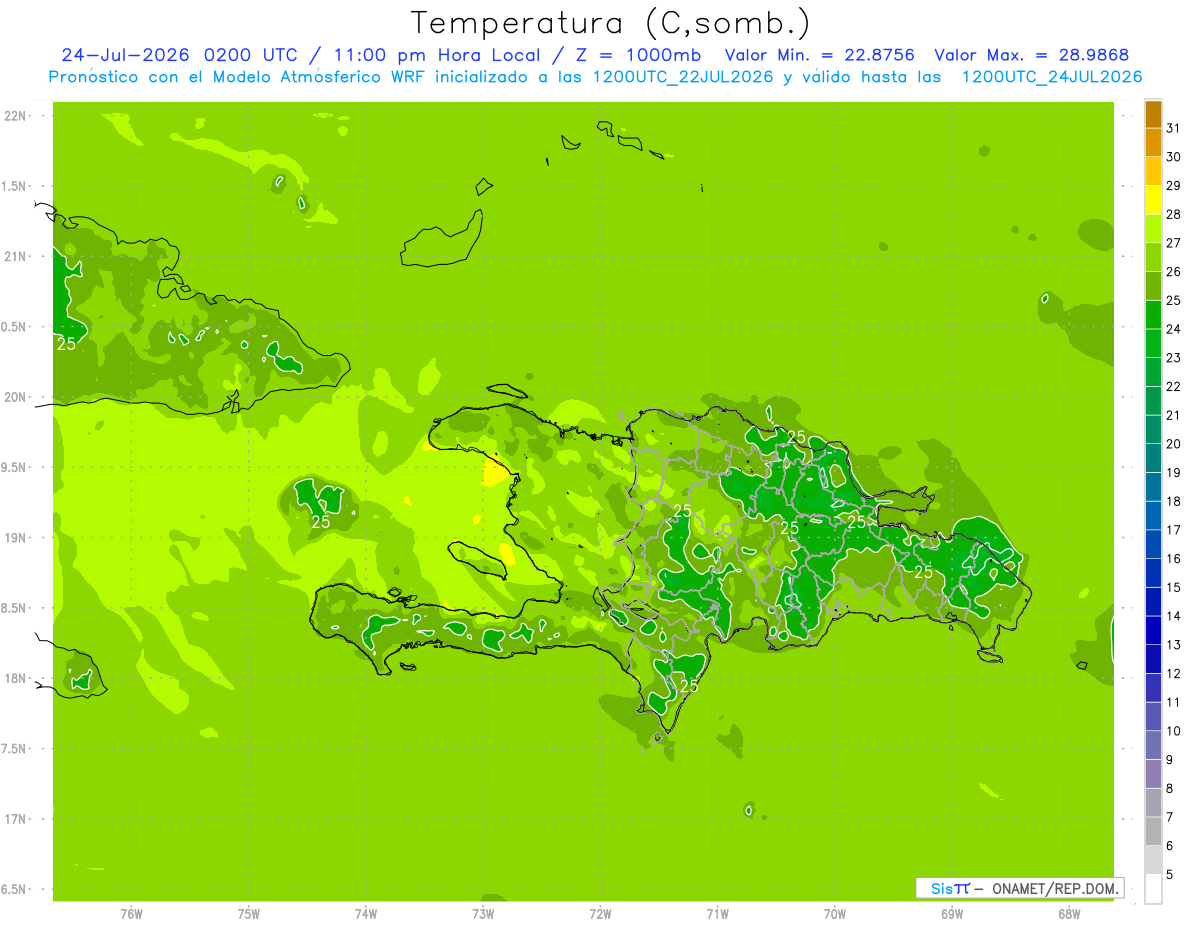Click the '17N' latitude label
The height and width of the screenshot is (927, 1200).
(x=15, y=819)
